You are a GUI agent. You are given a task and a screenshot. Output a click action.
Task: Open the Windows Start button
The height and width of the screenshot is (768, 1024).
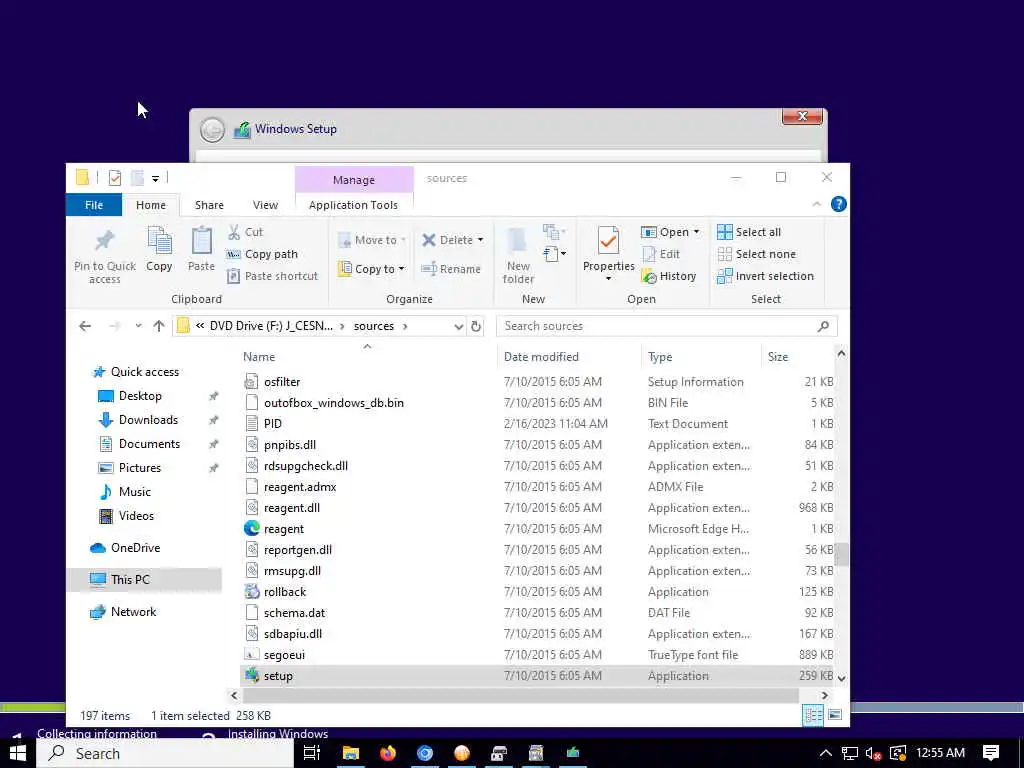(x=18, y=753)
